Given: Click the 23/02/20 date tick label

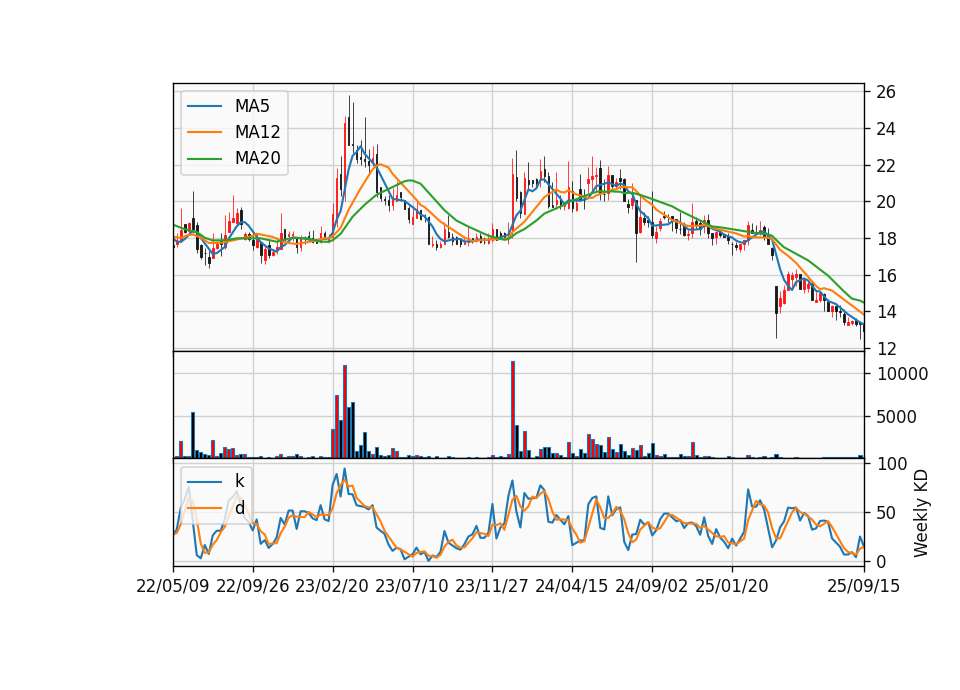Looking at the screenshot, I should click(x=332, y=586).
